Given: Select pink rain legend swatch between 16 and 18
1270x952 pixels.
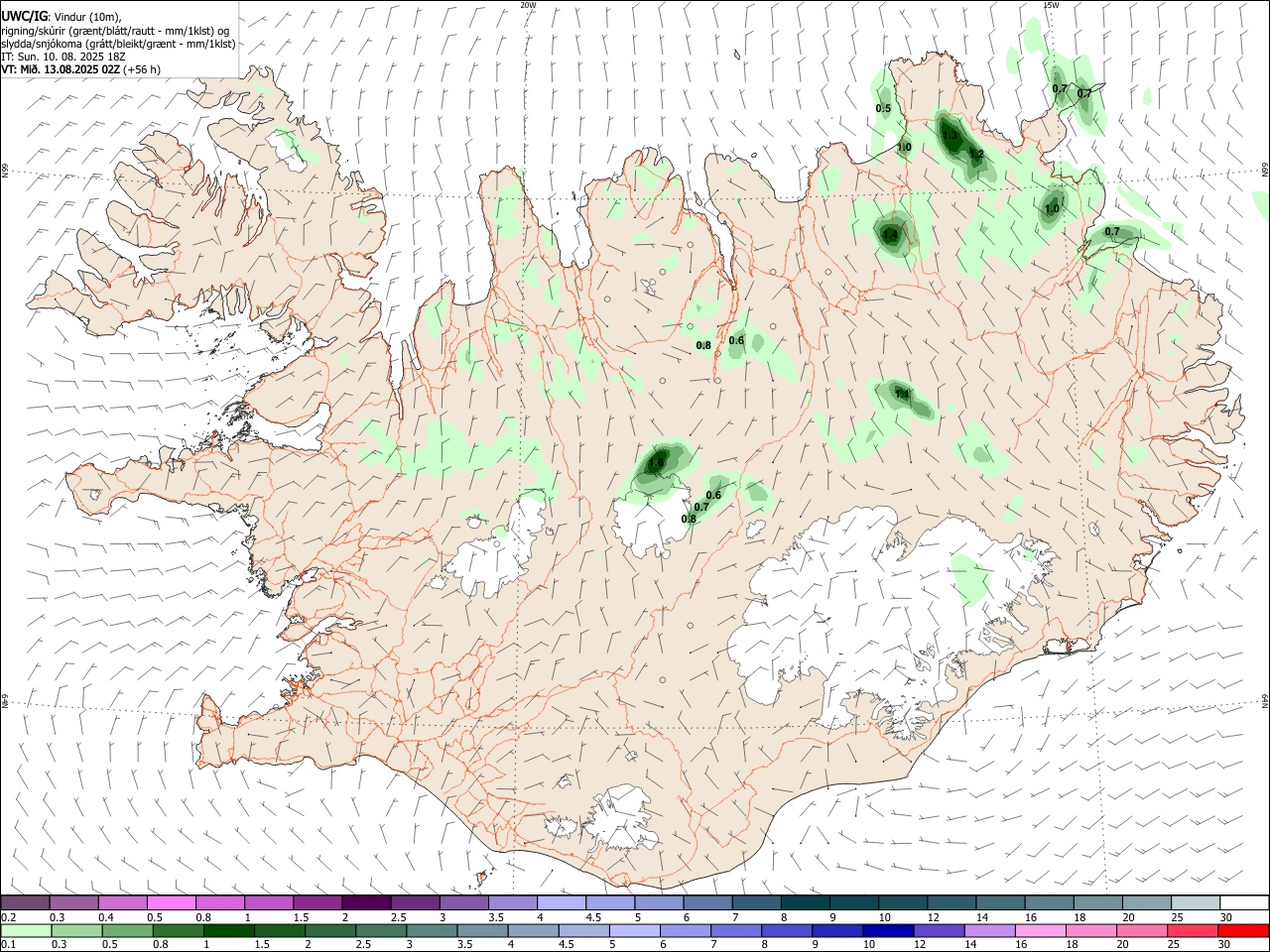Looking at the screenshot, I should pyautogui.click(x=1040, y=930).
